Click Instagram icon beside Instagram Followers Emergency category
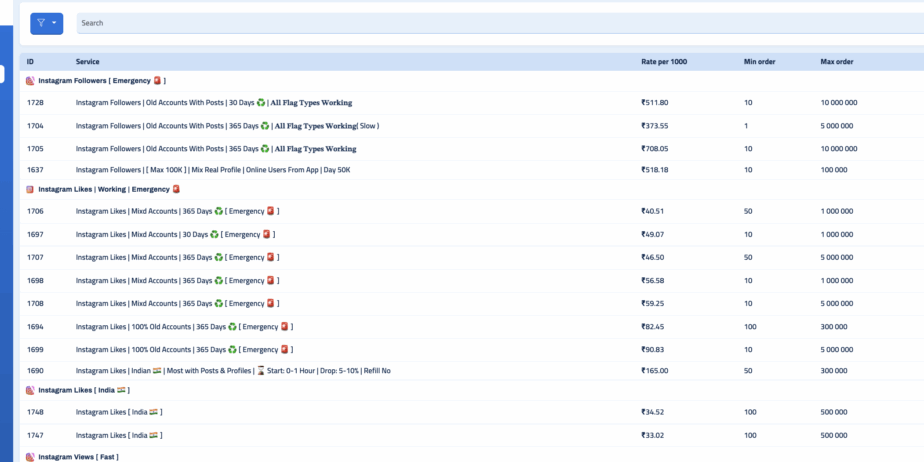 [x=30, y=81]
